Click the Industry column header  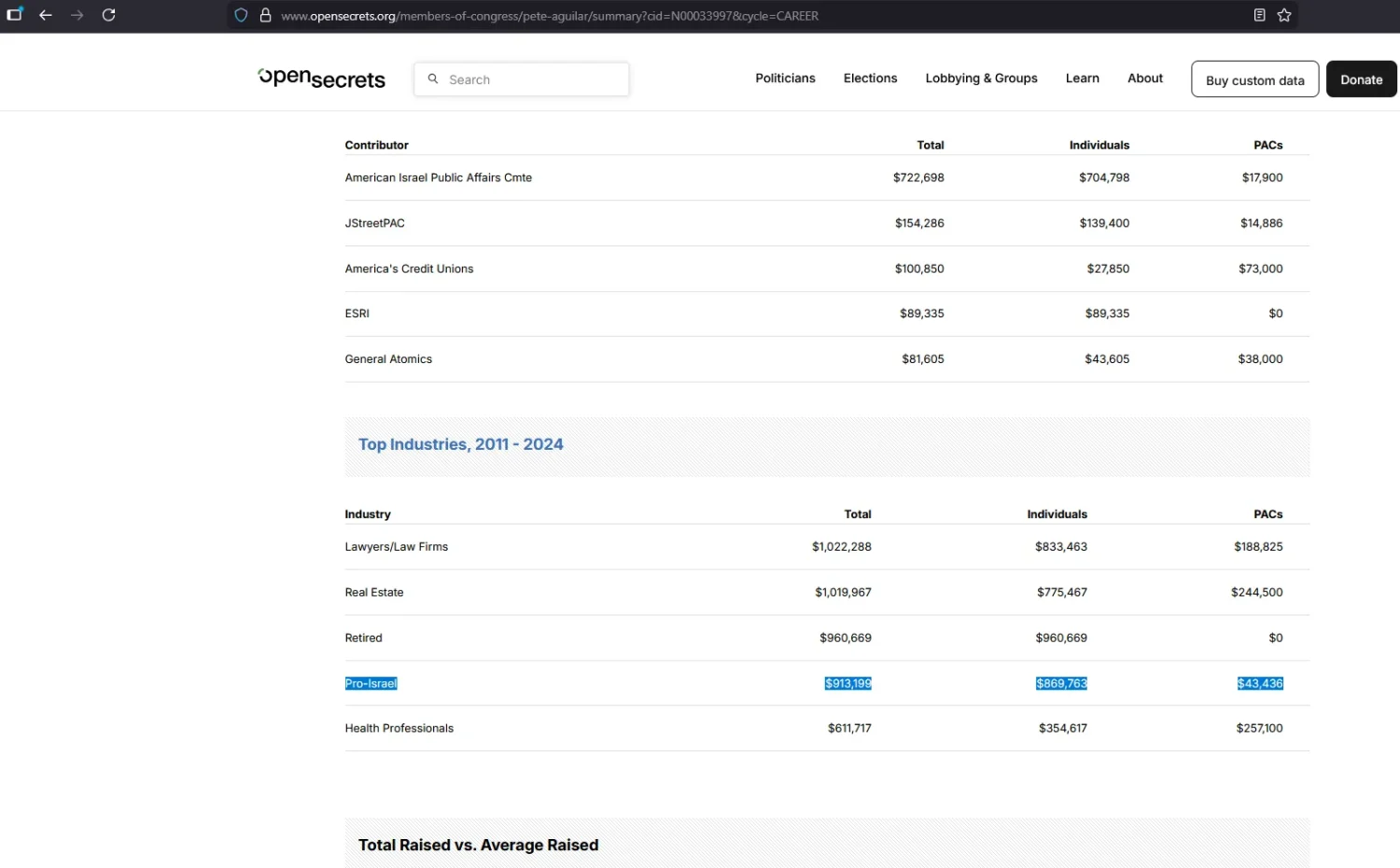(368, 514)
